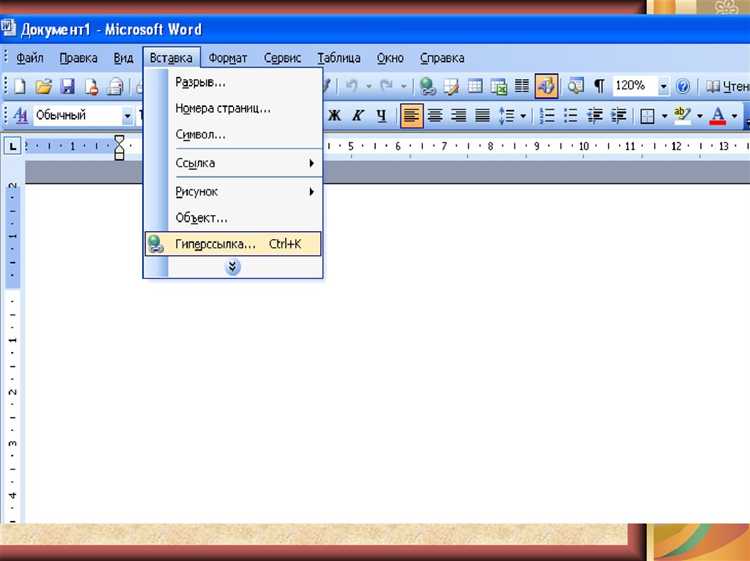This screenshot has width=750, height=561.
Task: Open the Вид menu
Action: [123, 58]
